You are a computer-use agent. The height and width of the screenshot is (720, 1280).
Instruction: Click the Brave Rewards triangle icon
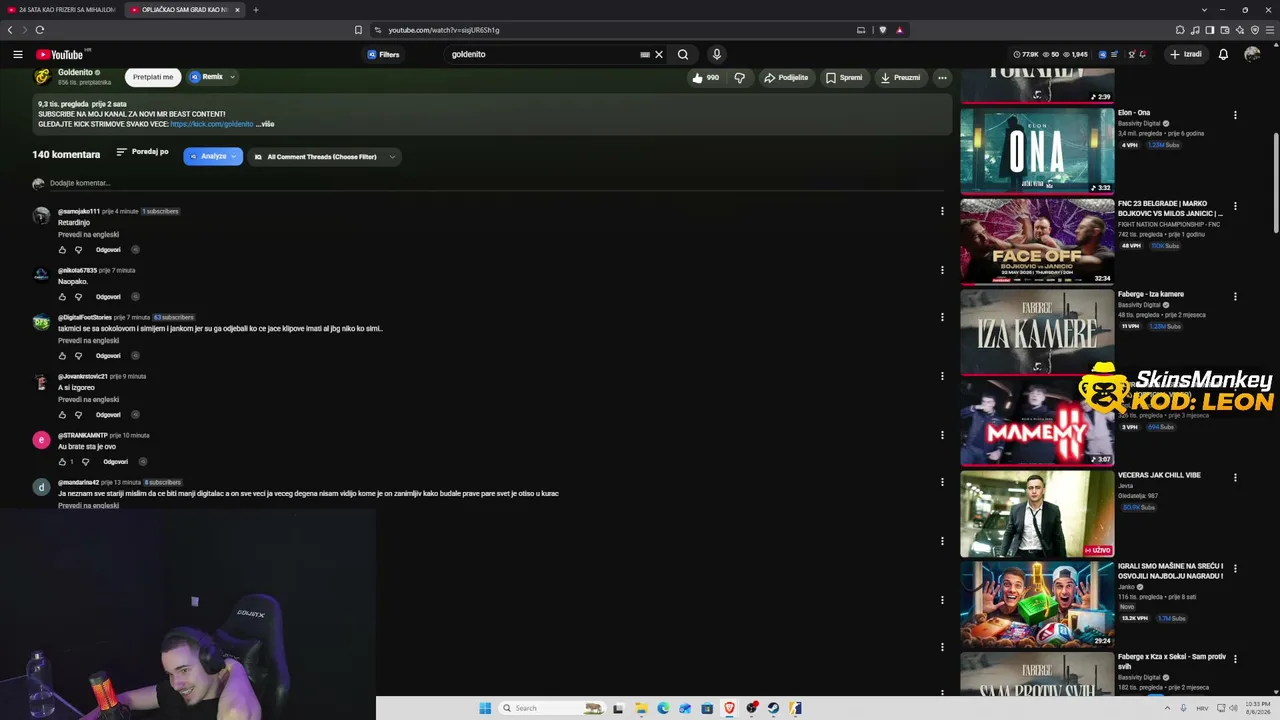(x=899, y=30)
